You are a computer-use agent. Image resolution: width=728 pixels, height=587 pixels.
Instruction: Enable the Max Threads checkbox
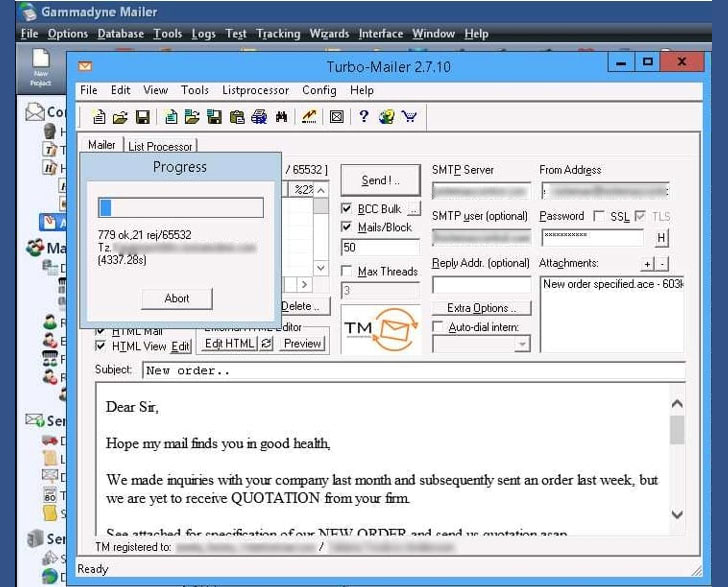click(x=348, y=271)
